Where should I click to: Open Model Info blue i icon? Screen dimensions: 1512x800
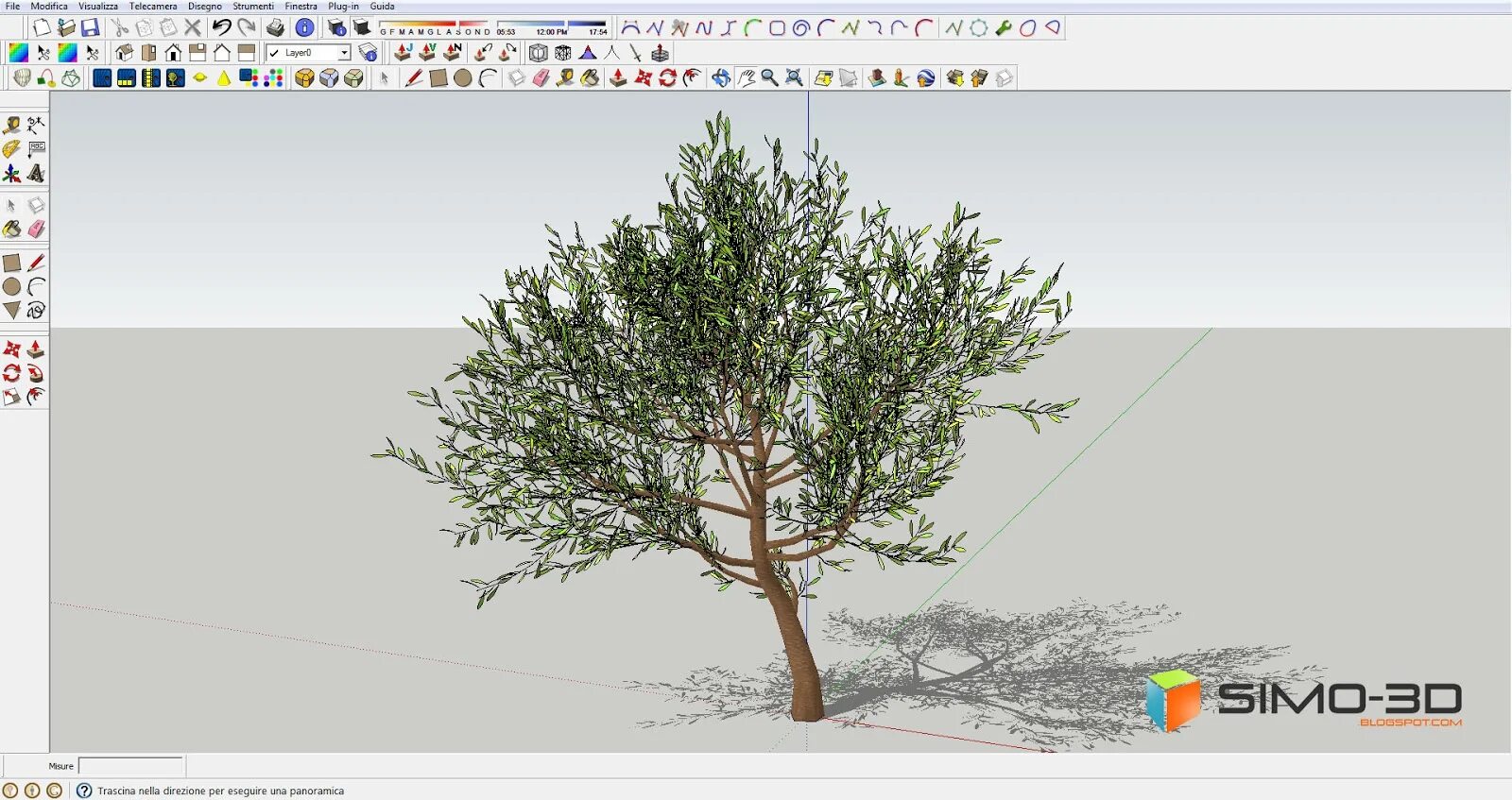click(304, 28)
